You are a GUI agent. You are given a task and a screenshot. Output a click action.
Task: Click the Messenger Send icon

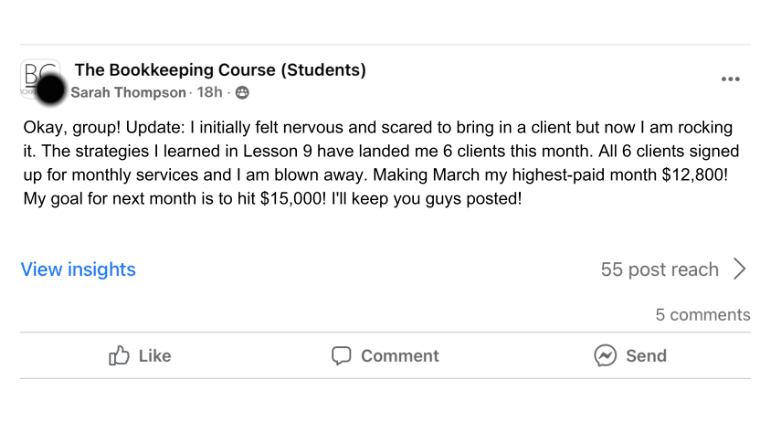click(x=605, y=355)
